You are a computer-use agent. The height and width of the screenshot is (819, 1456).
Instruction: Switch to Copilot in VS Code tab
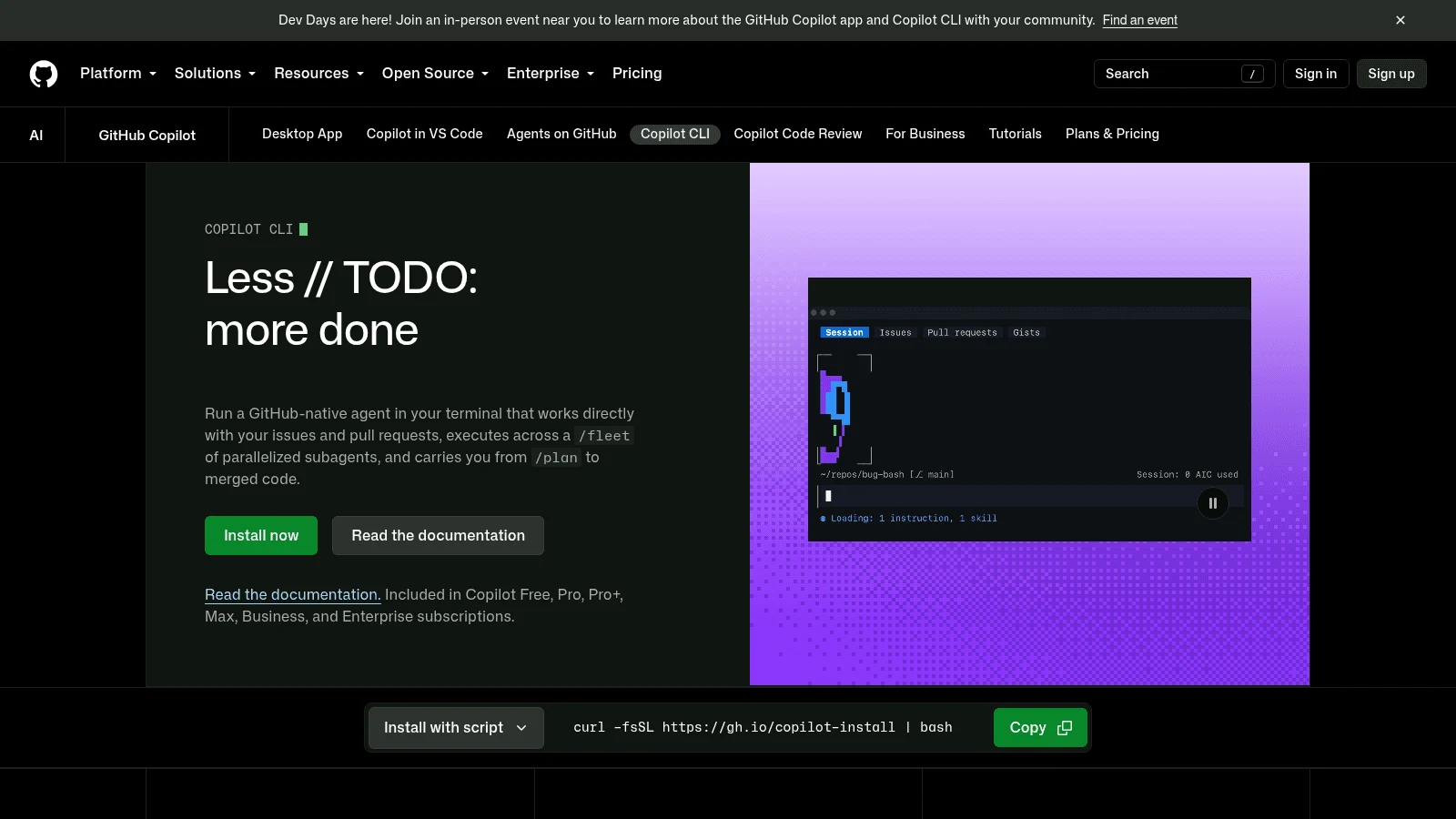tap(425, 134)
